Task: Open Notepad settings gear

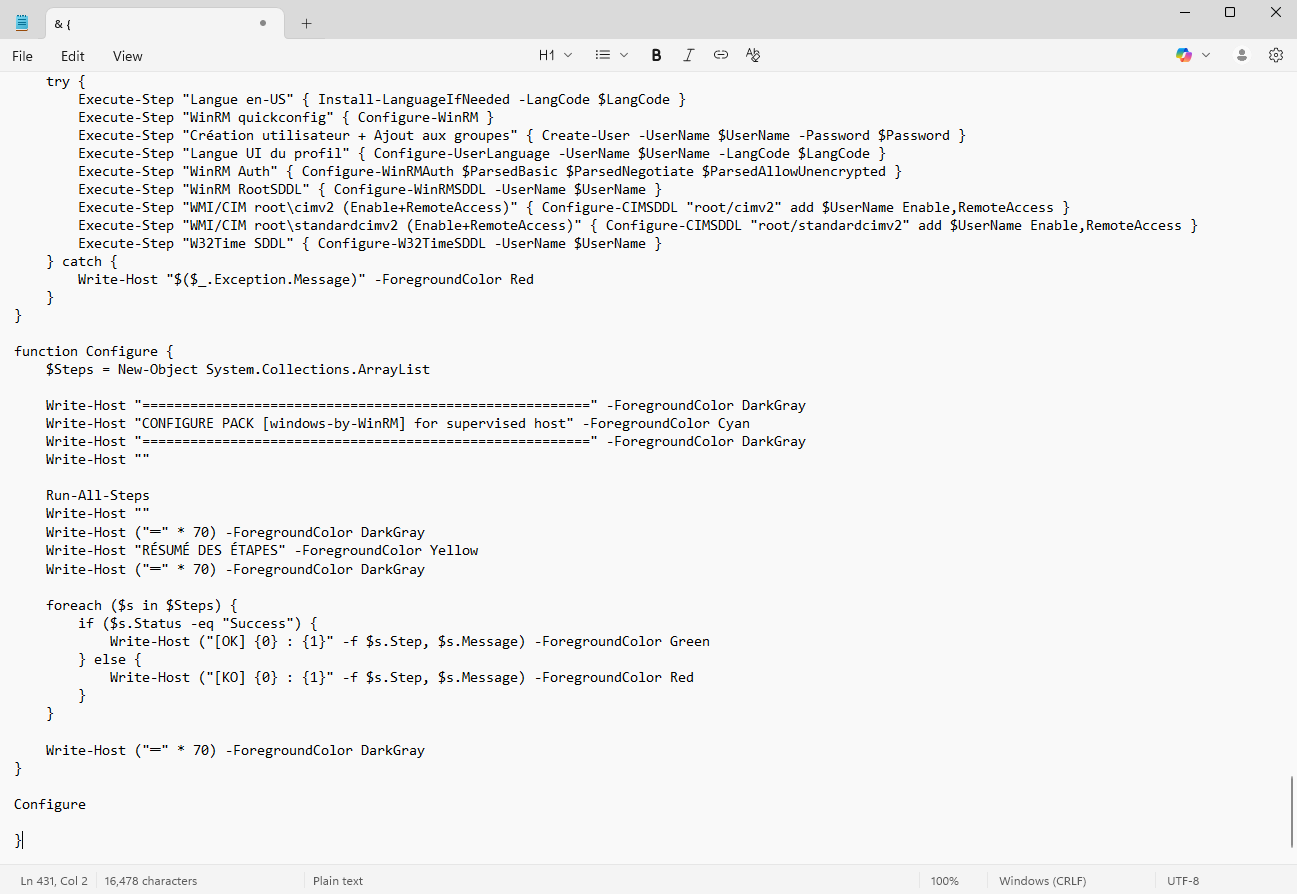Action: click(1276, 56)
